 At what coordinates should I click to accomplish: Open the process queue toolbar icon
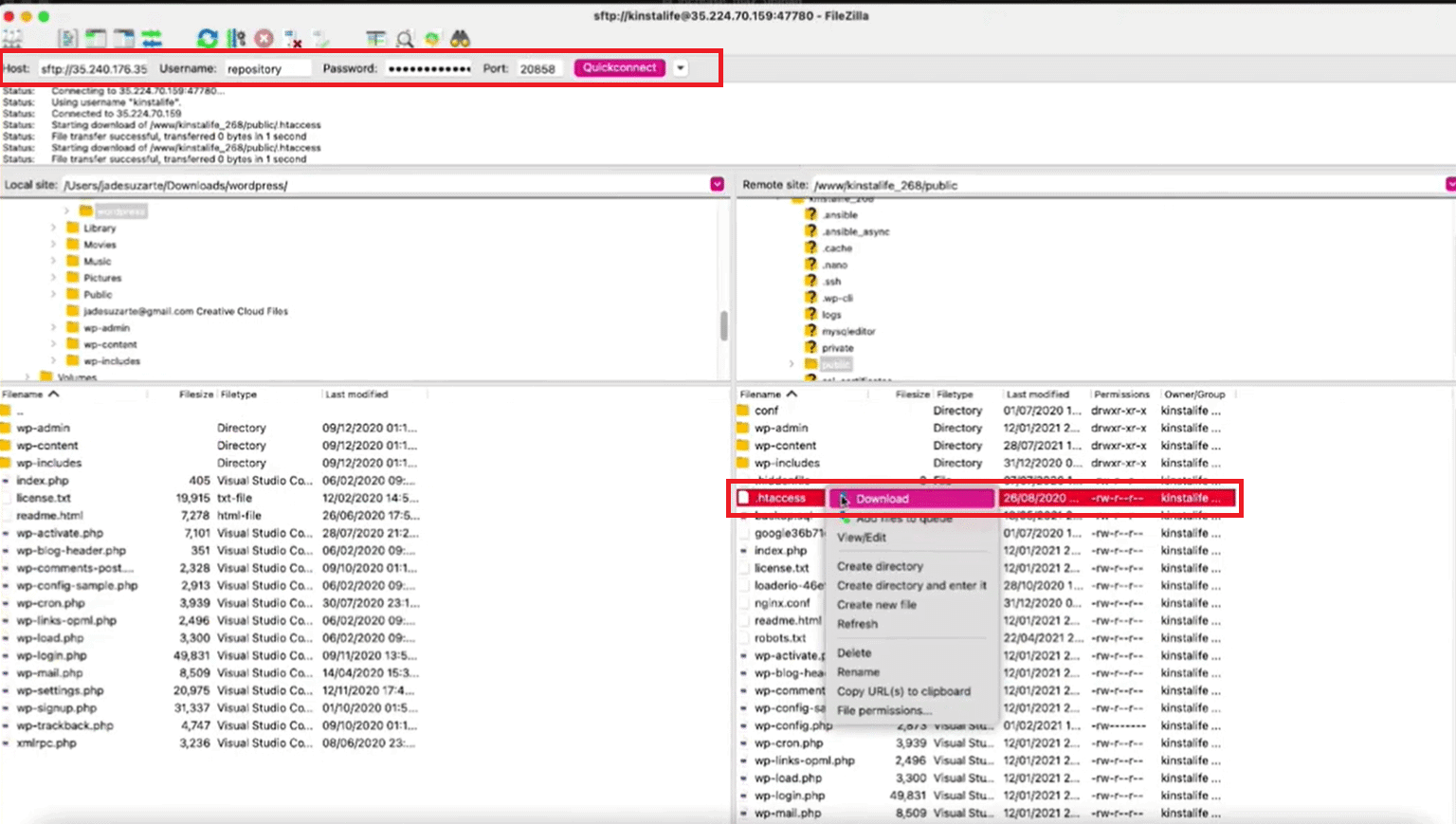tap(236, 39)
